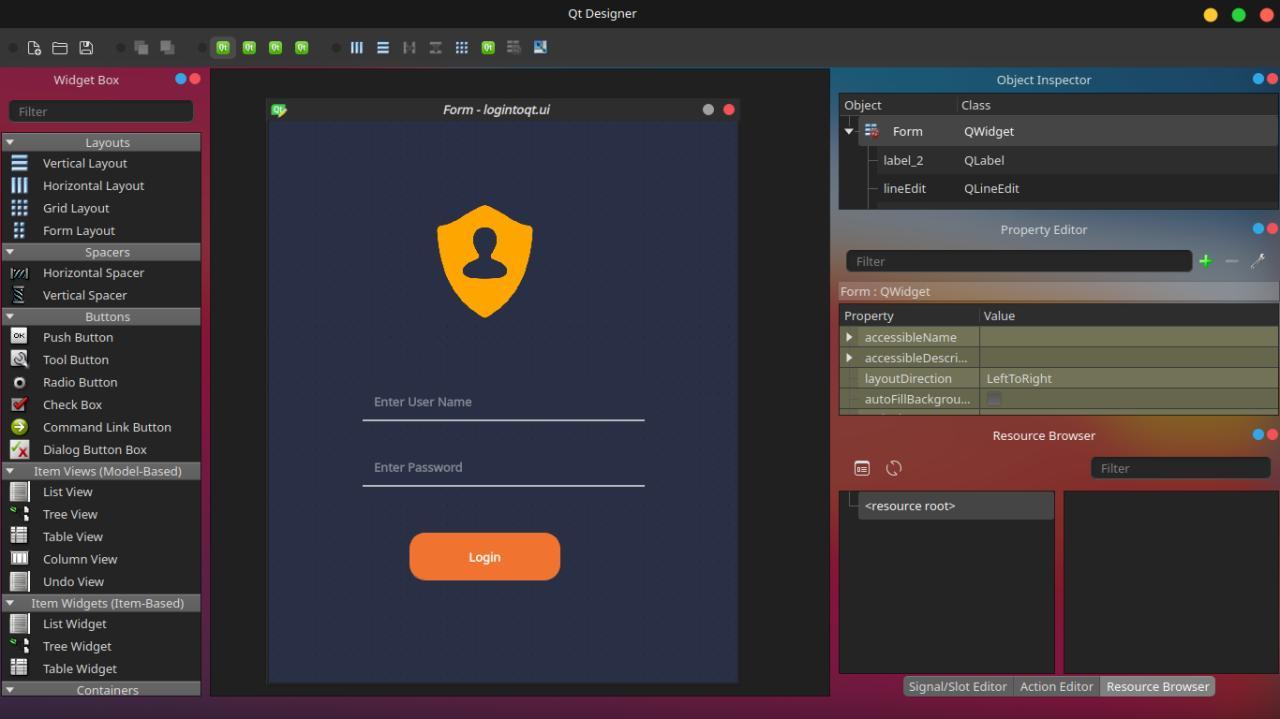Open Property Editor configure wrench icon

[x=1258, y=261]
